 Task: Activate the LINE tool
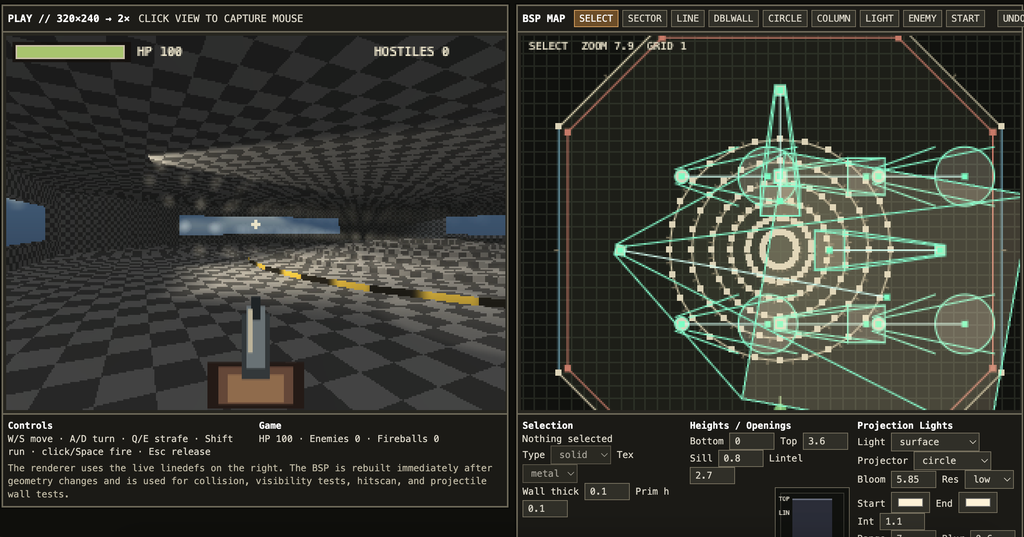(687, 18)
